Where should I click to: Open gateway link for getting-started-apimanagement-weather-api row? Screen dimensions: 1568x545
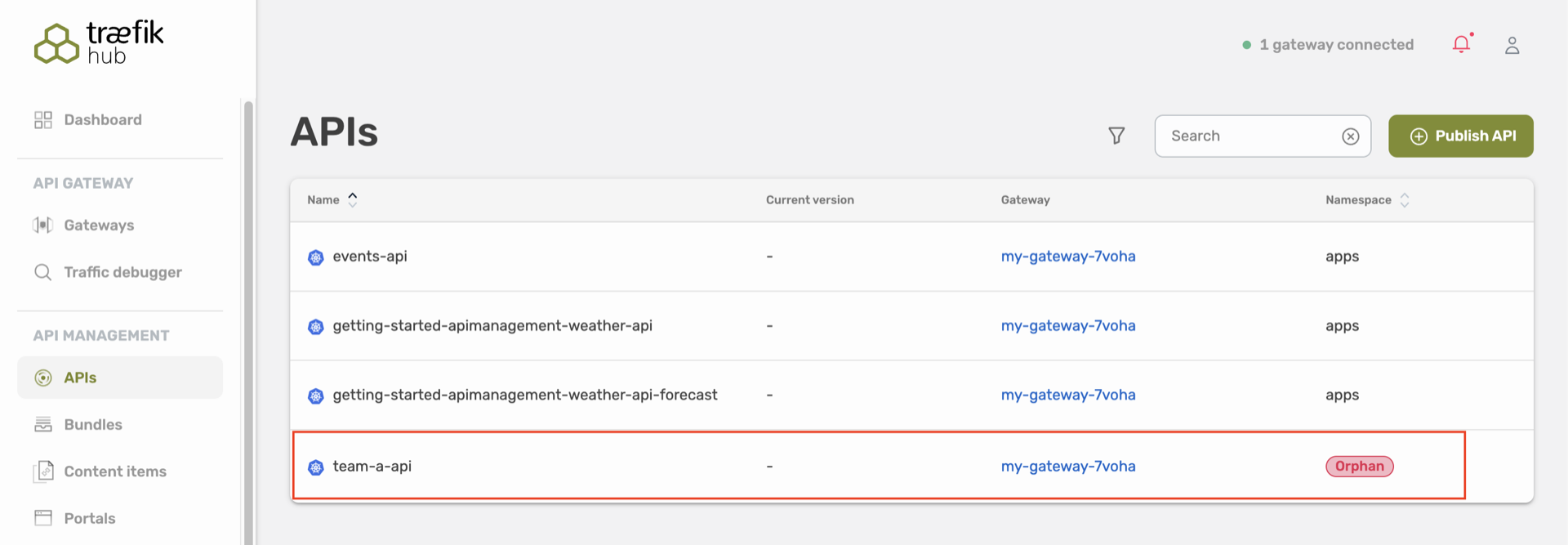1068,326
